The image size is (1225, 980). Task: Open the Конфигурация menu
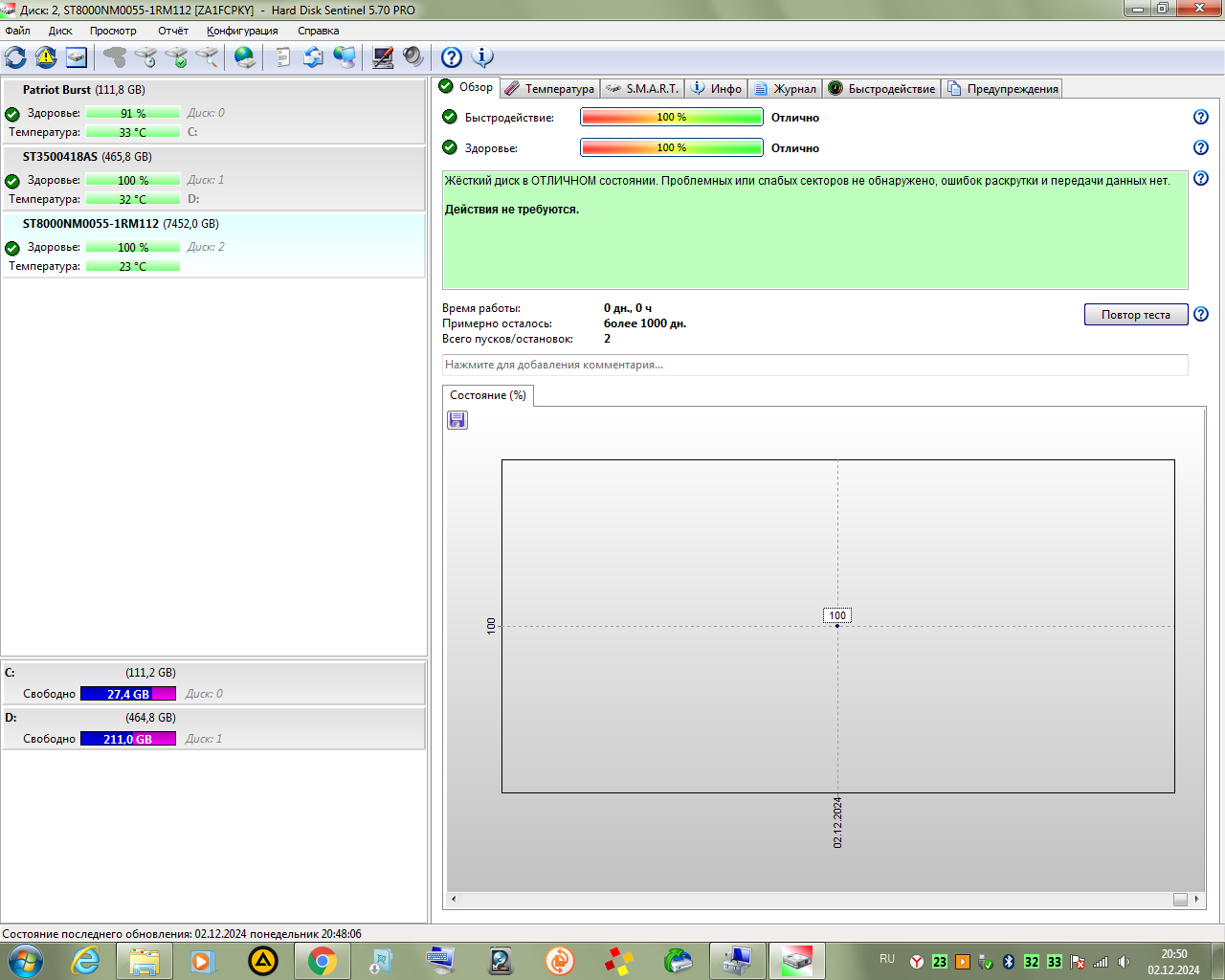point(242,31)
